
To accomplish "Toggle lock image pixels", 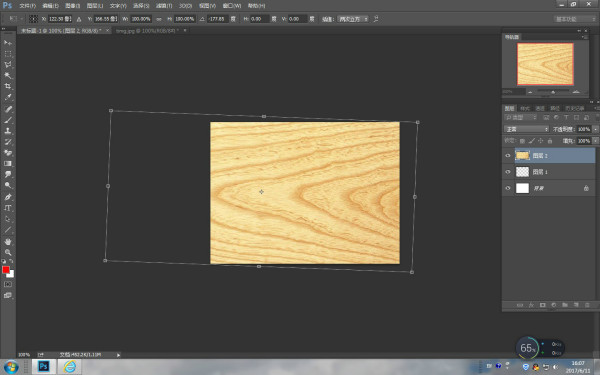I will (x=532, y=141).
